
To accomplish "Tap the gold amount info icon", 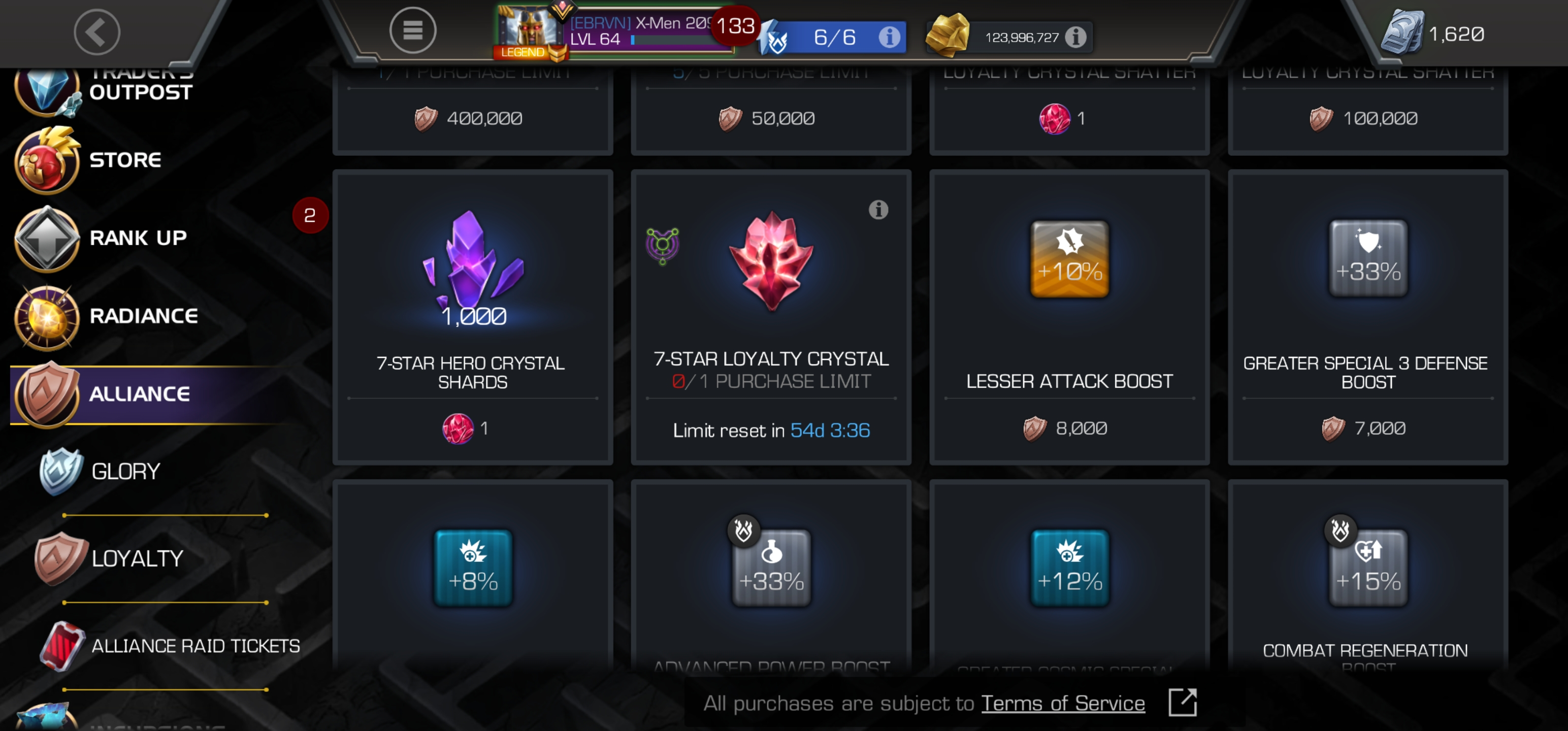I will [1075, 37].
